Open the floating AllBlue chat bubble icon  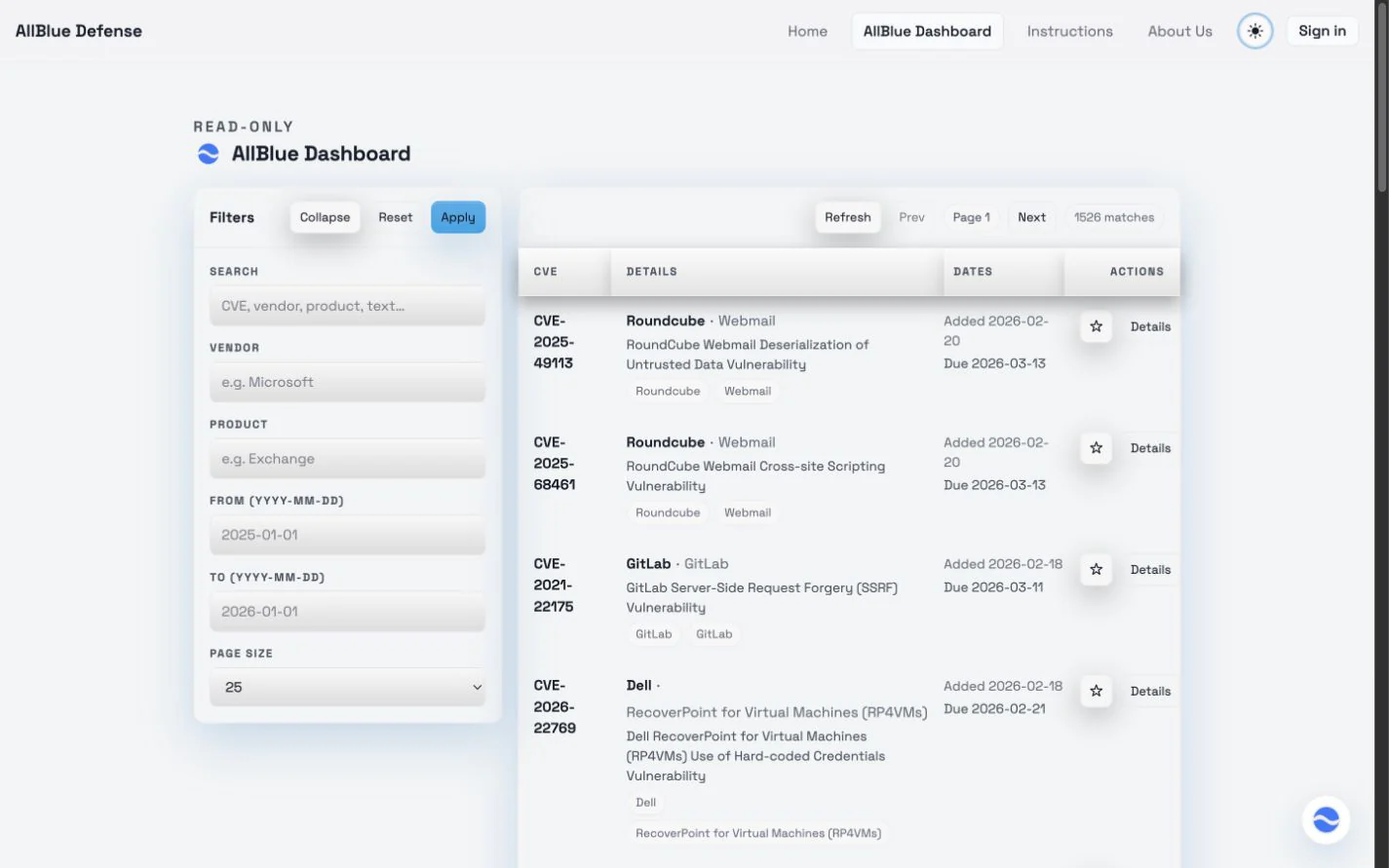pyautogui.click(x=1326, y=819)
